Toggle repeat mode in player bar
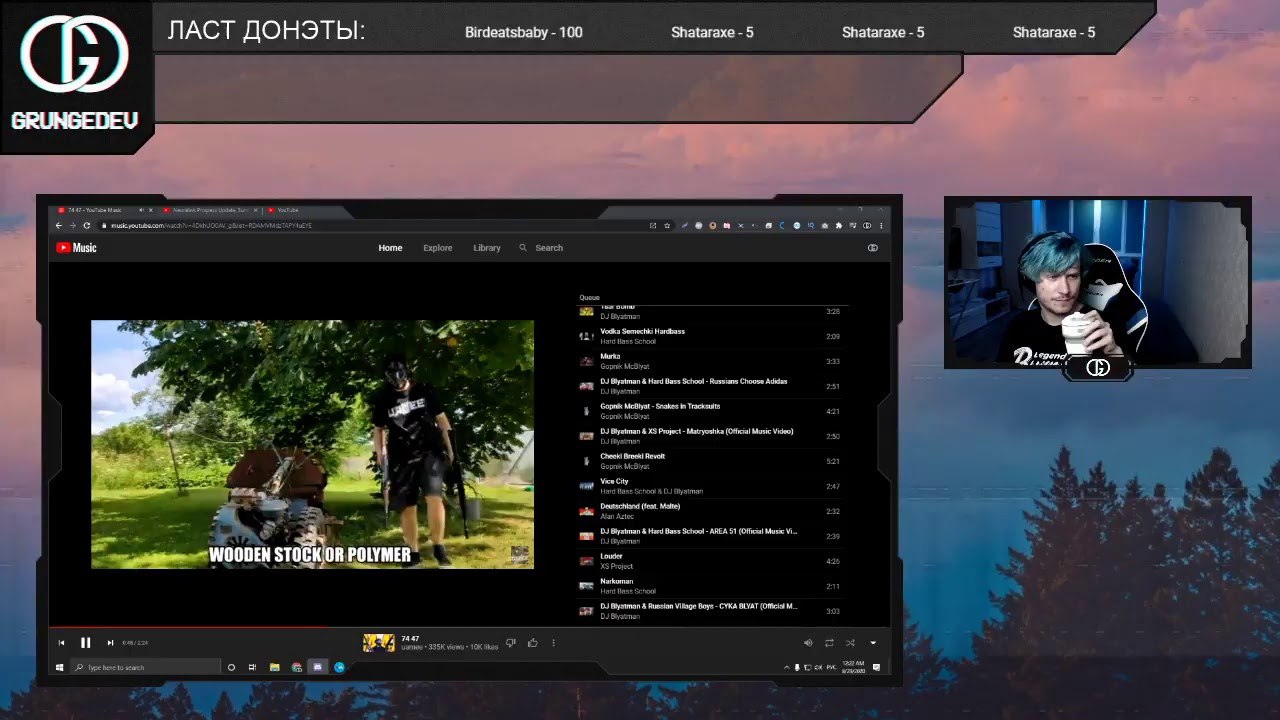Viewport: 1280px width, 720px height. coord(829,643)
